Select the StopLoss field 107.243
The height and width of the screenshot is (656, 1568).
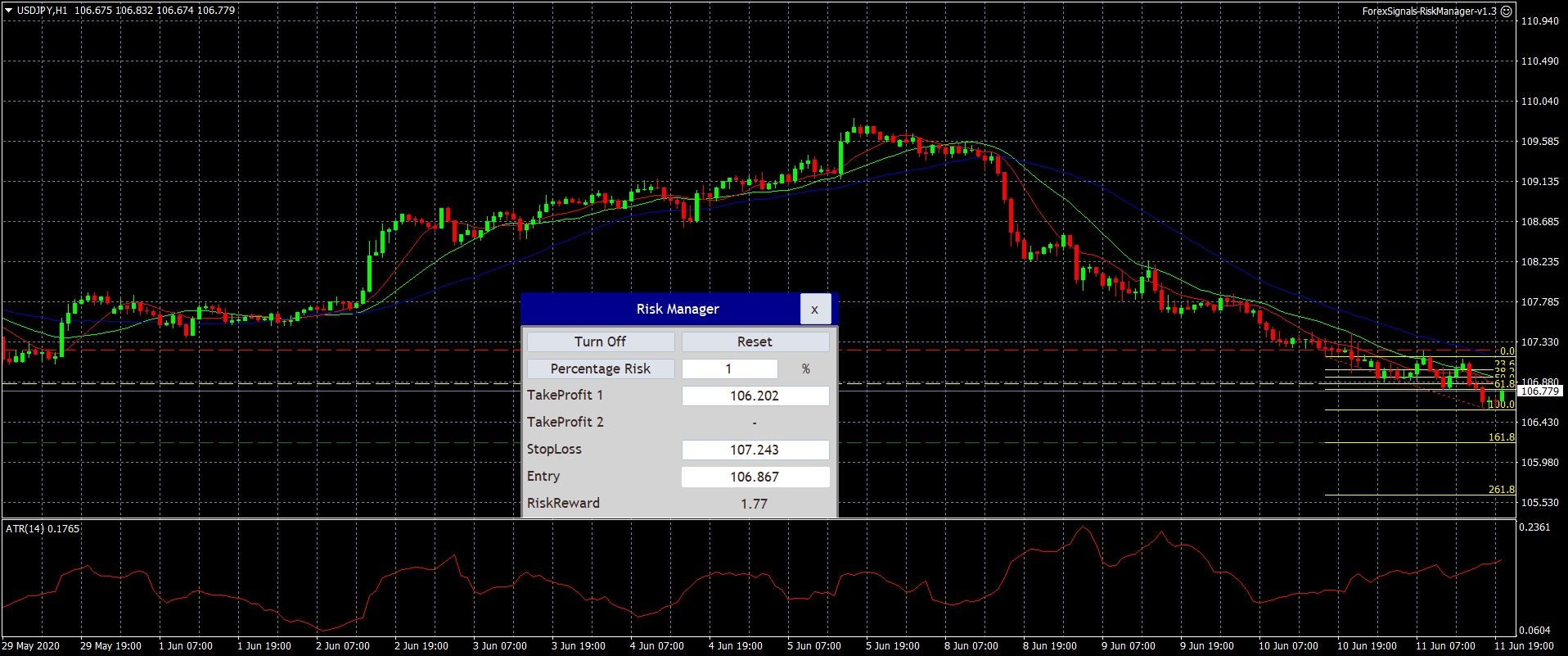point(755,450)
